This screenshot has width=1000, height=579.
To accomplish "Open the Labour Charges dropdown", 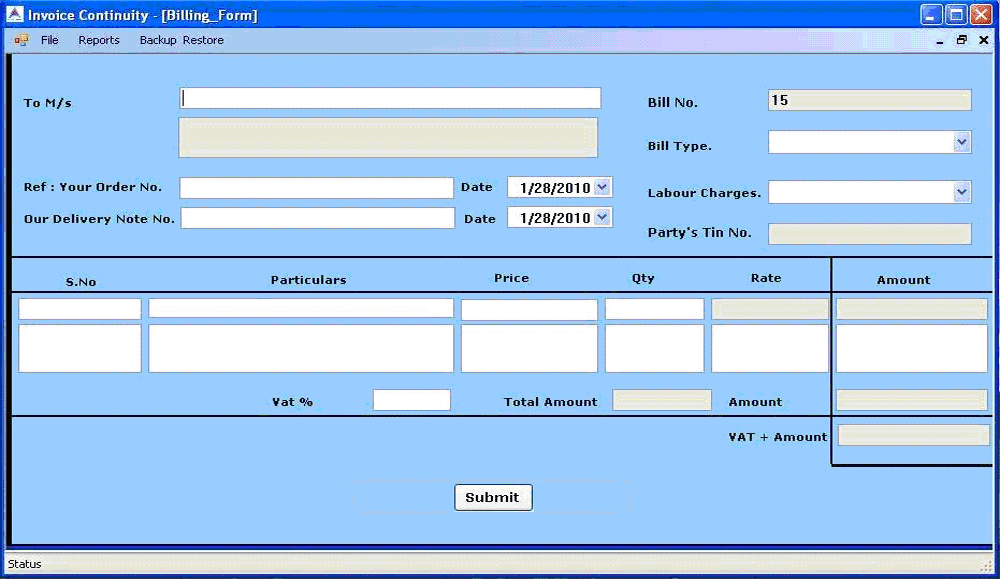I will pos(963,191).
